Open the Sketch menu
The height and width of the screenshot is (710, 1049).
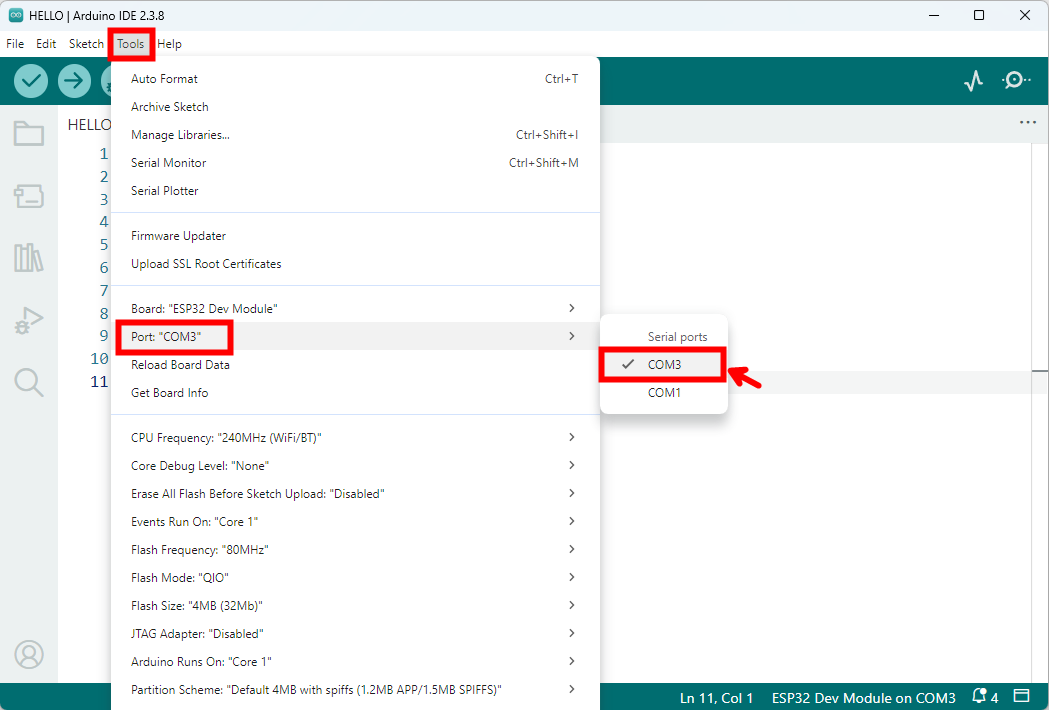pyautogui.click(x=86, y=44)
